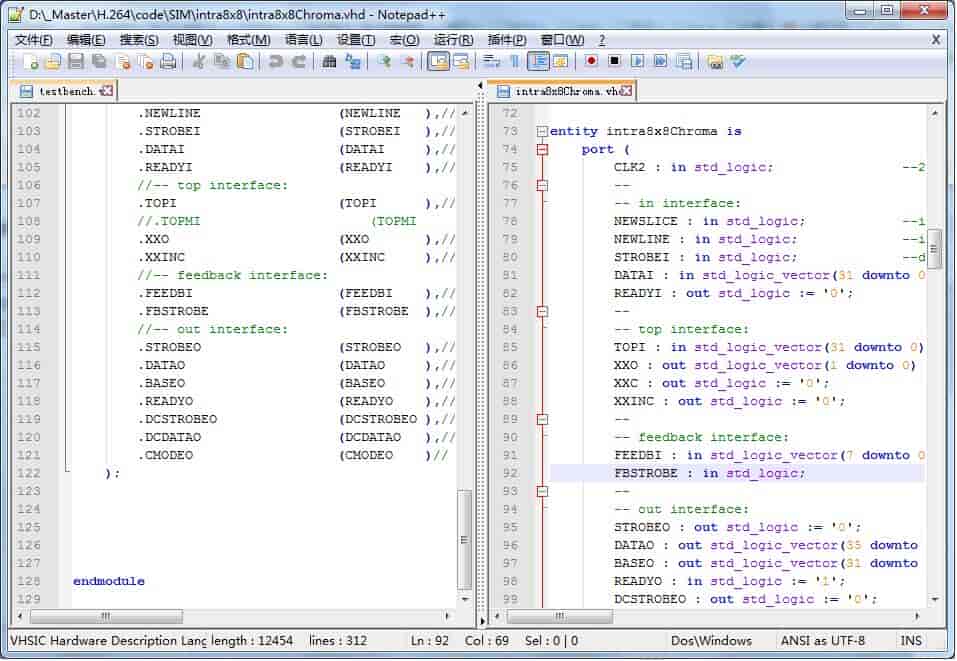The width and height of the screenshot is (957, 661).
Task: Click the Cut (scissors) toolbar icon
Action: click(x=198, y=62)
